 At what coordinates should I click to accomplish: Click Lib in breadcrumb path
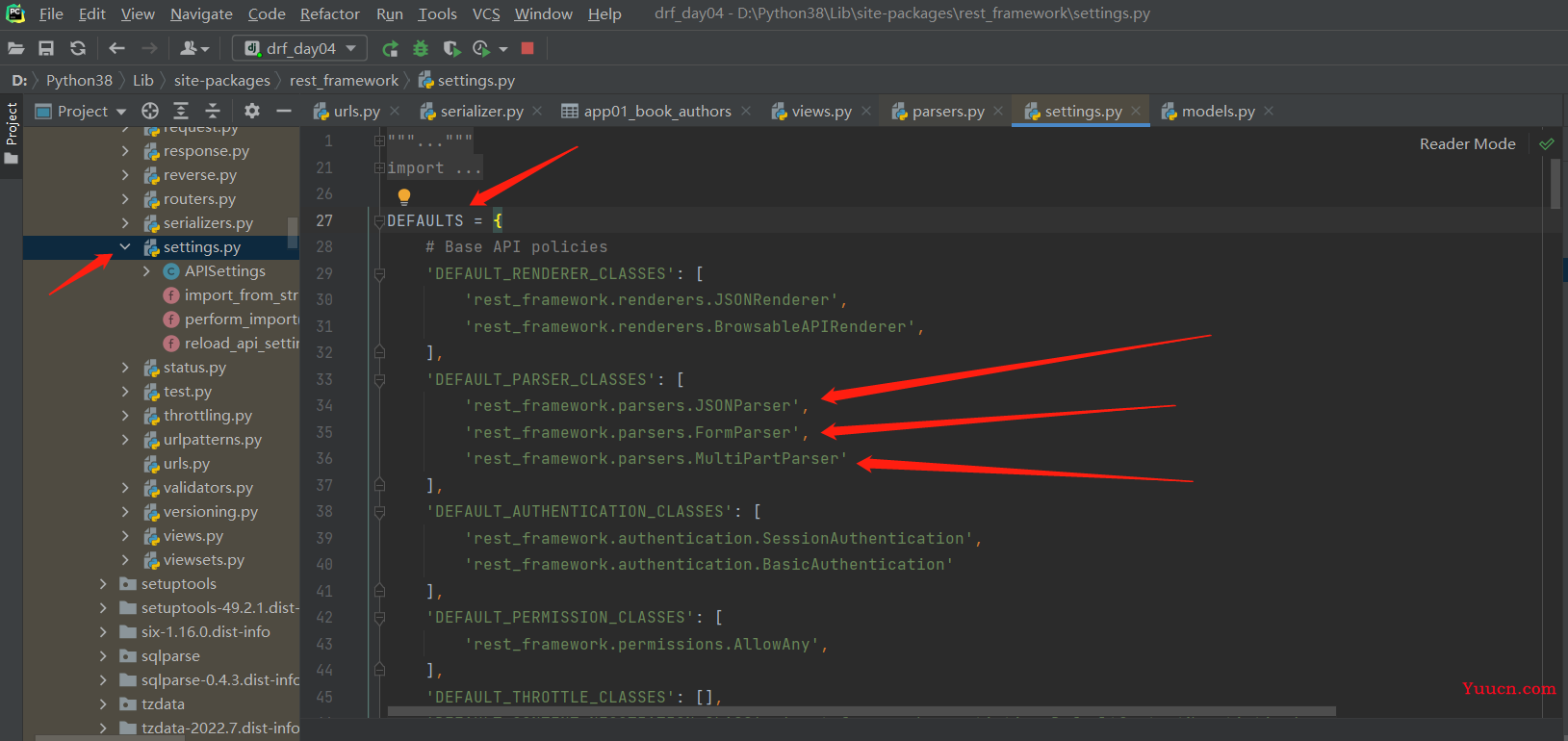(x=143, y=81)
